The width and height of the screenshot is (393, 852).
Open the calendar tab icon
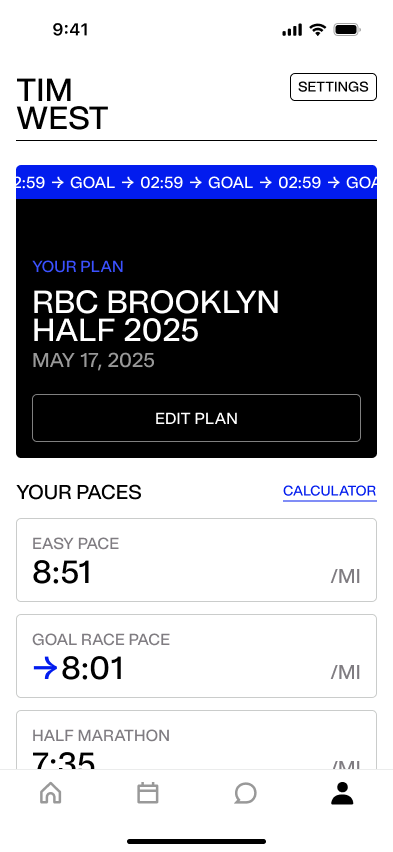point(147,793)
